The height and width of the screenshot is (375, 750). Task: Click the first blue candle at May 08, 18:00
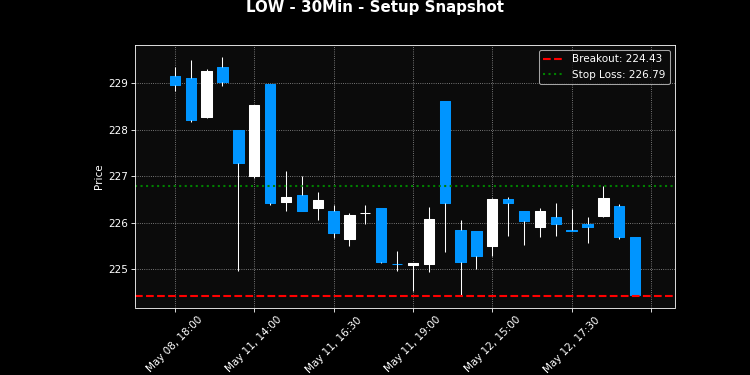pyautogui.click(x=176, y=81)
